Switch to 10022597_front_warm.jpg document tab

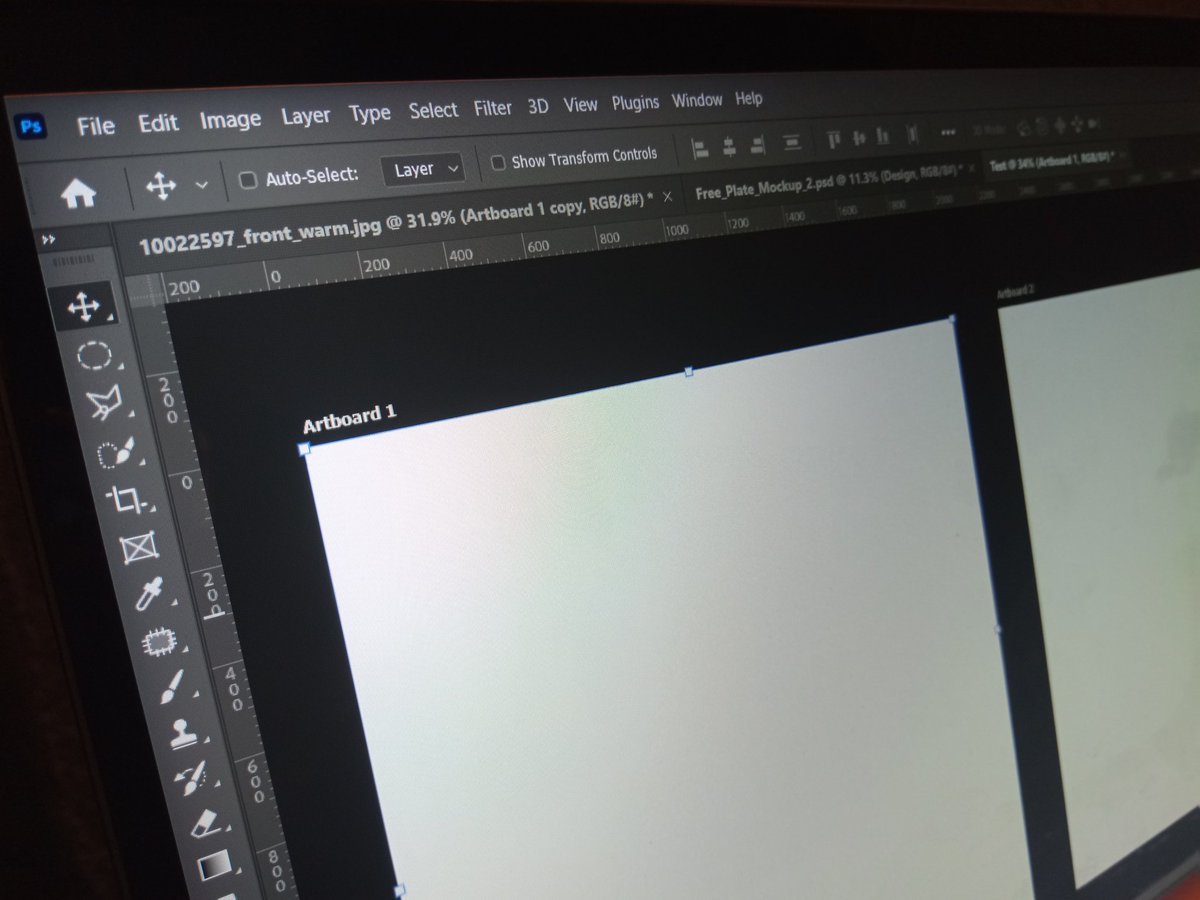click(394, 221)
